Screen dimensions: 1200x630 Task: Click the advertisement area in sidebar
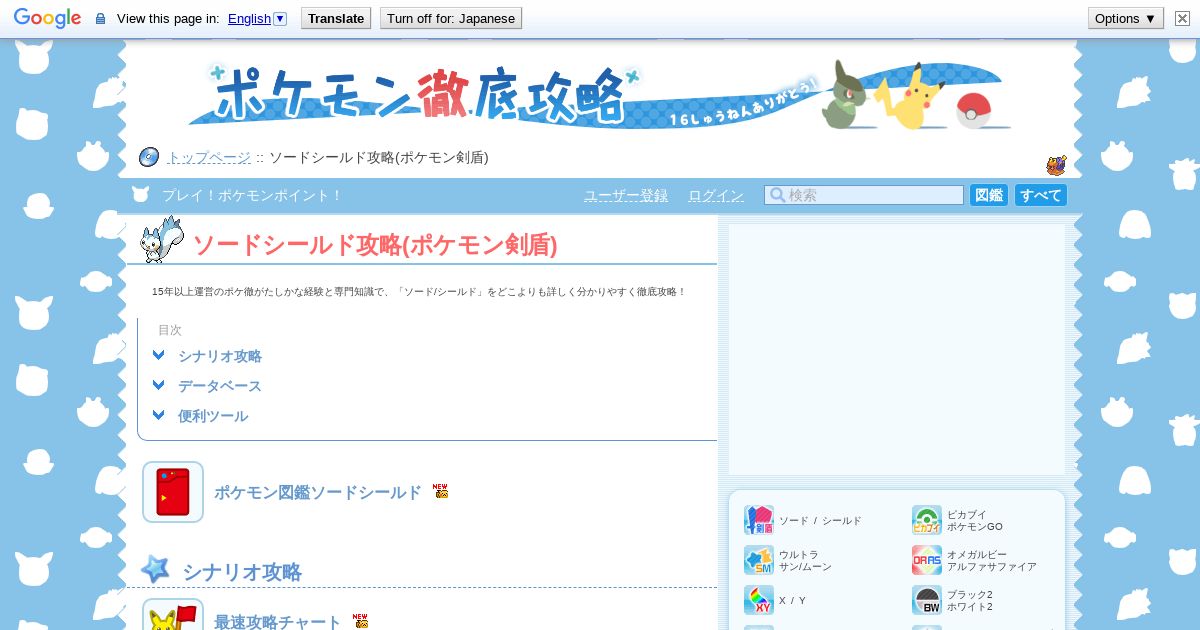click(897, 349)
